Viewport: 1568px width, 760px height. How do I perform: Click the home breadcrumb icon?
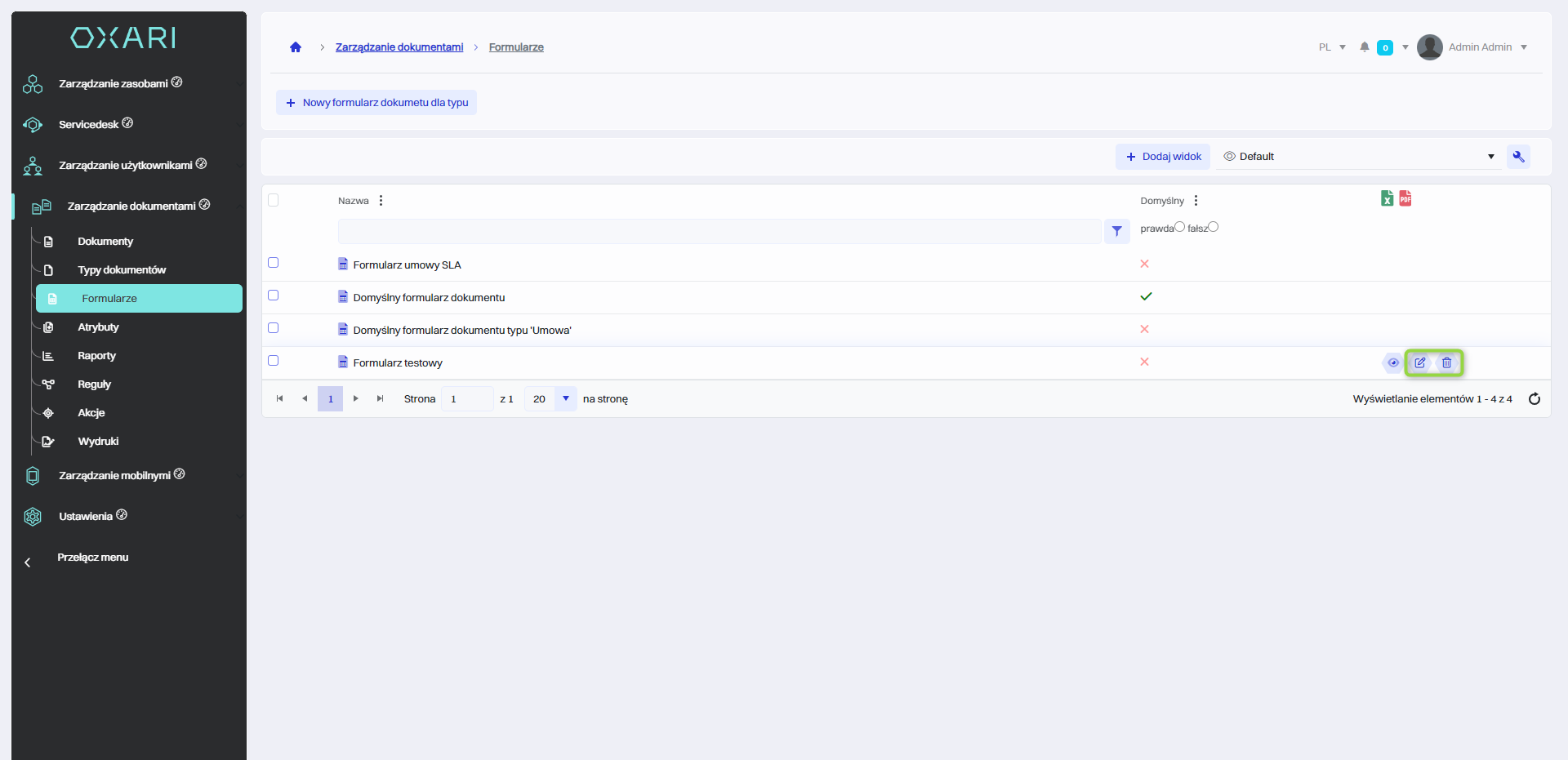(x=296, y=47)
